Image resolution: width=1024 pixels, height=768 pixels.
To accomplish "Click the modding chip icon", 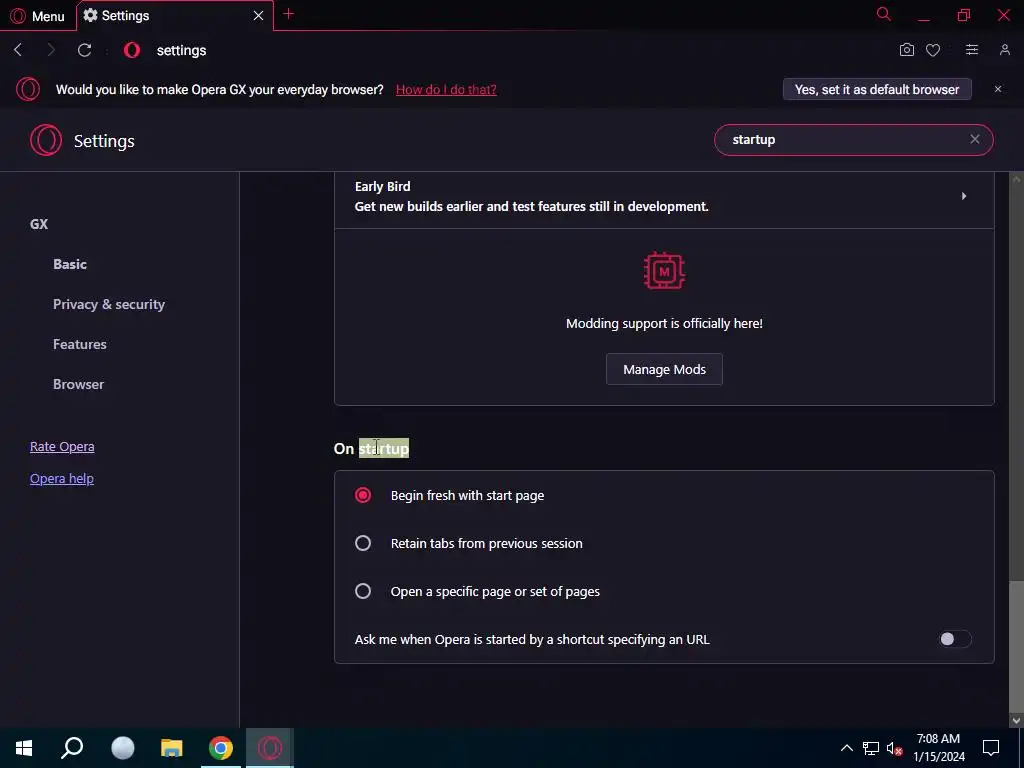I will [x=664, y=270].
